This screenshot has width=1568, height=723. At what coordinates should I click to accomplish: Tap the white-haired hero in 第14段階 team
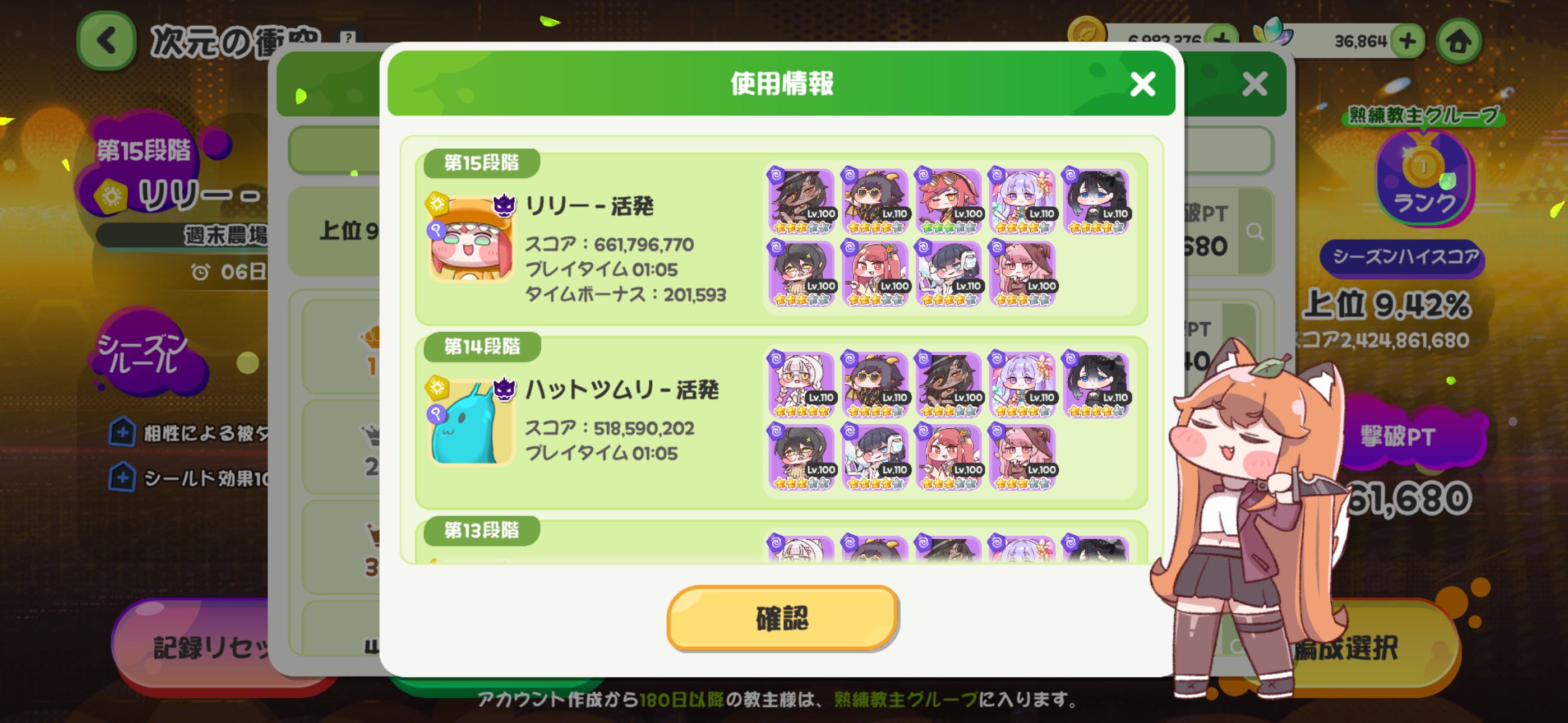pos(801,384)
